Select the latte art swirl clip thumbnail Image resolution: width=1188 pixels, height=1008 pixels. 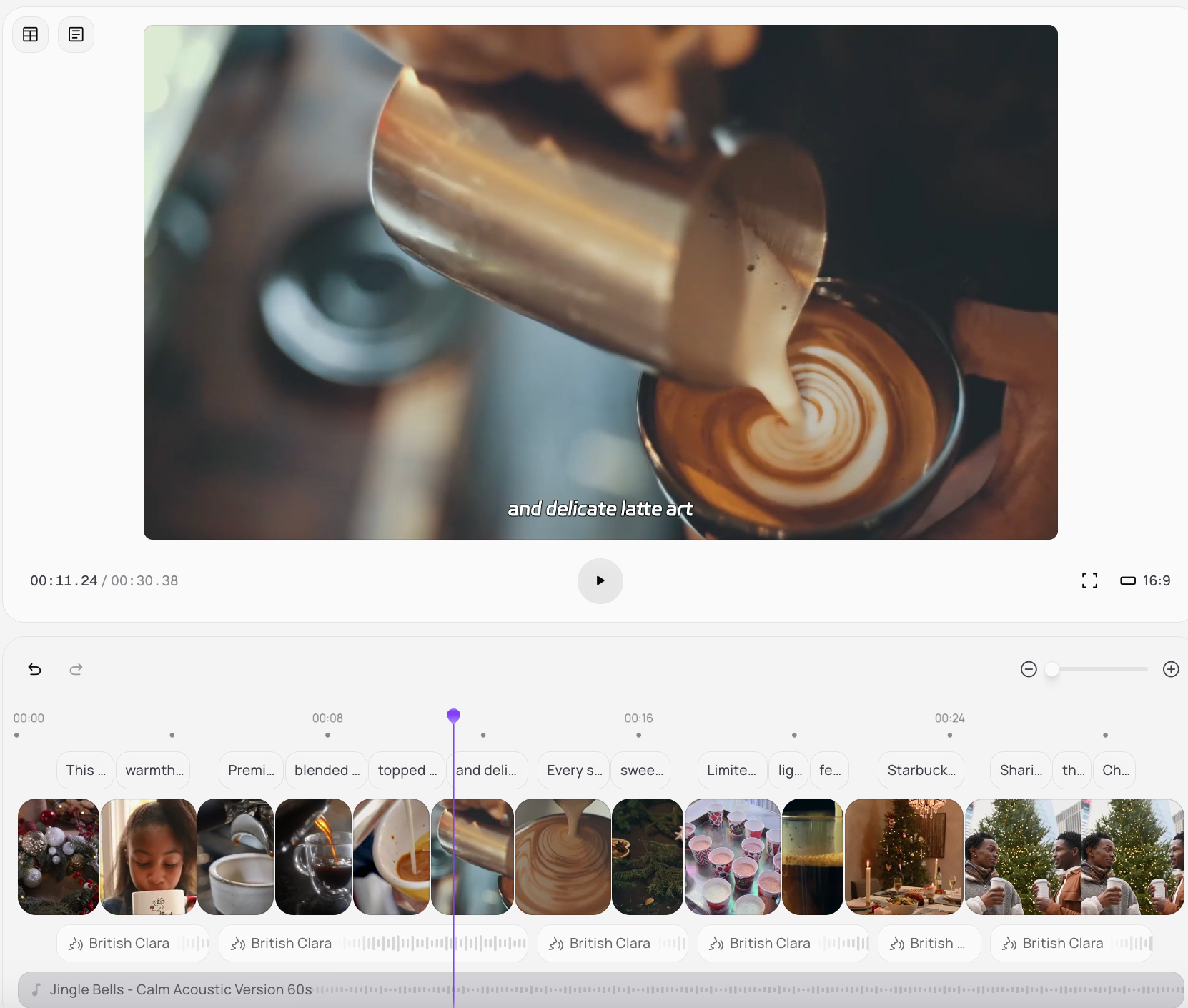[x=563, y=856]
